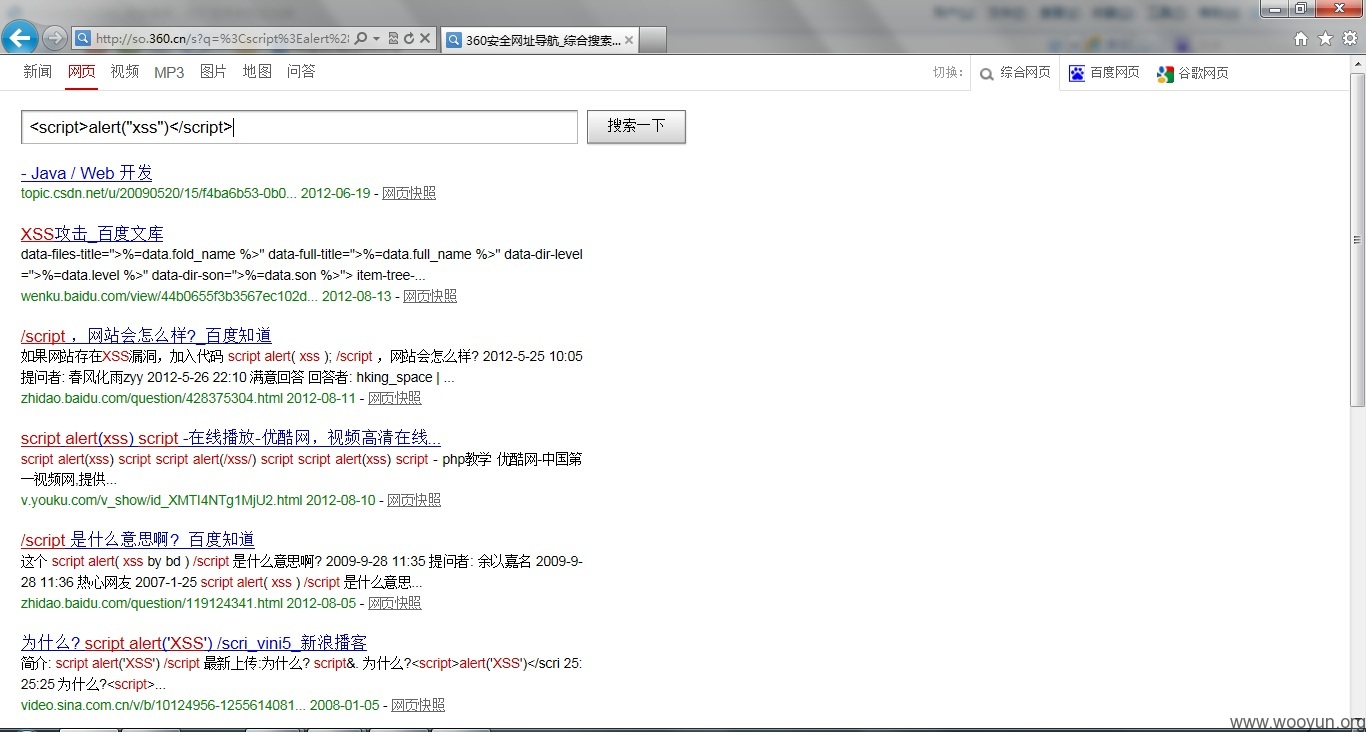The width and height of the screenshot is (1366, 732).
Task: Open the browser Home icon
Action: pyautogui.click(x=1301, y=39)
